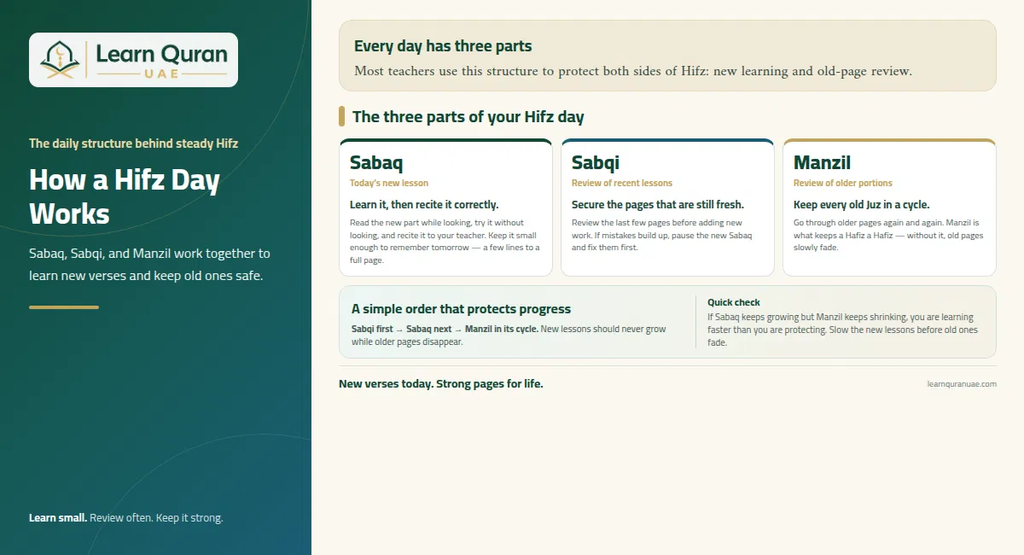The width and height of the screenshot is (1024, 555).
Task: Open the Sabaq card title
Action: pyautogui.click(x=376, y=163)
